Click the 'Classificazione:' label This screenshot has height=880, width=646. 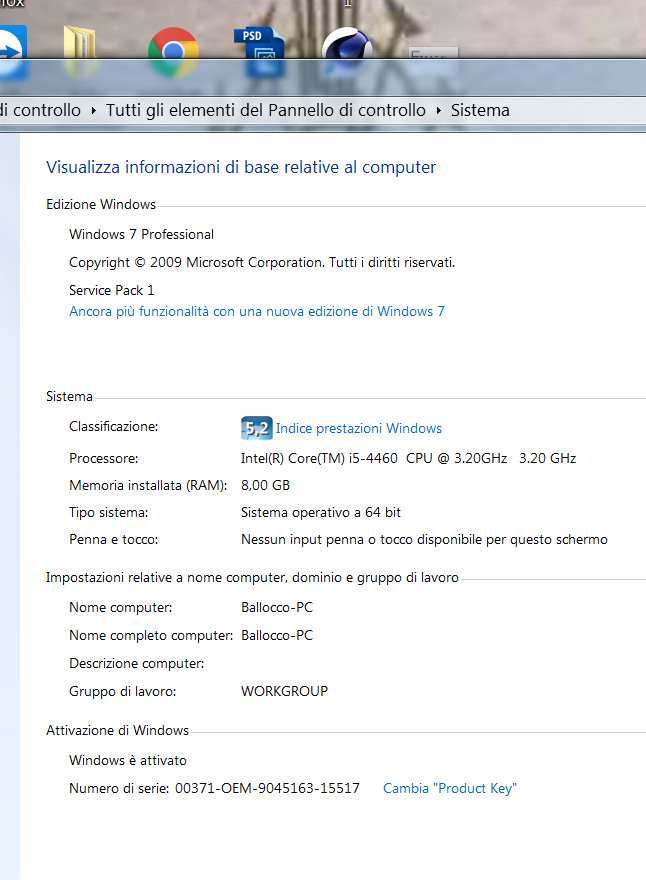tap(113, 427)
